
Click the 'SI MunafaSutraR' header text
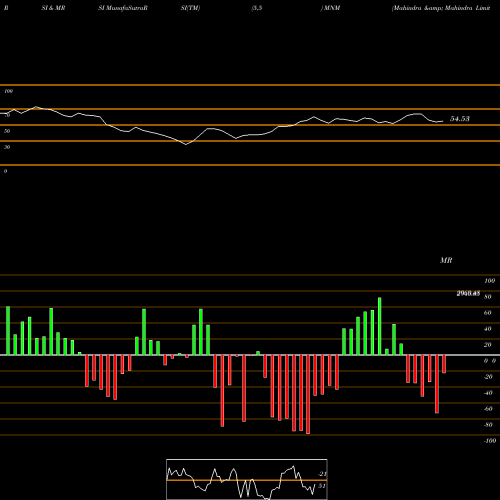tap(123, 8)
